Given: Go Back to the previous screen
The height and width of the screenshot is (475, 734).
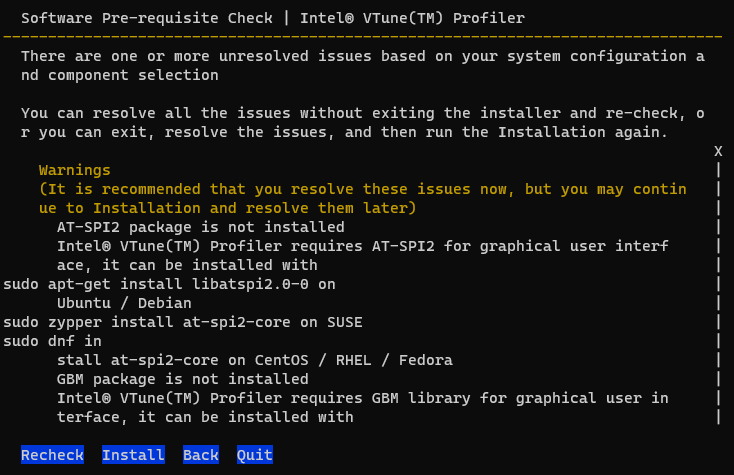Looking at the screenshot, I should coord(201,455).
